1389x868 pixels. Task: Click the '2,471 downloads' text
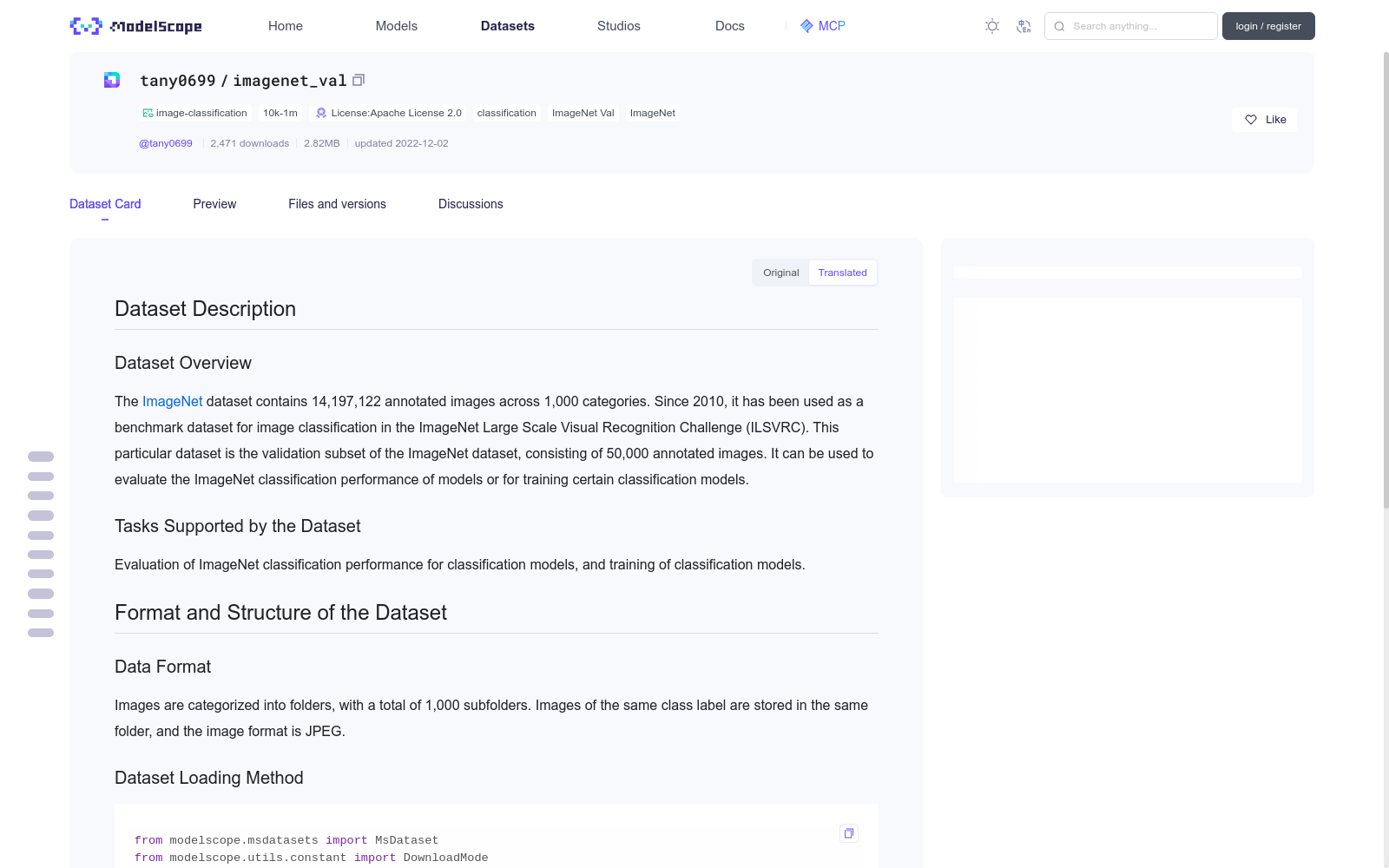click(250, 143)
